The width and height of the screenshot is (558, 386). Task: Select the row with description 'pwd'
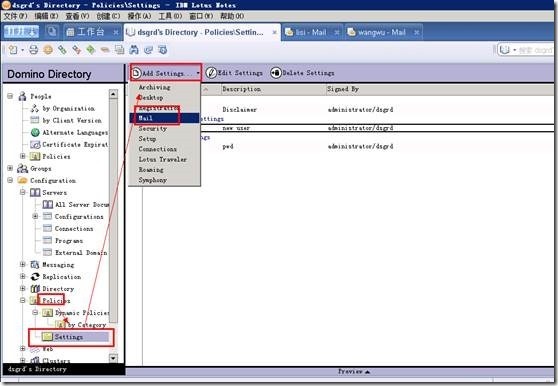pos(341,147)
